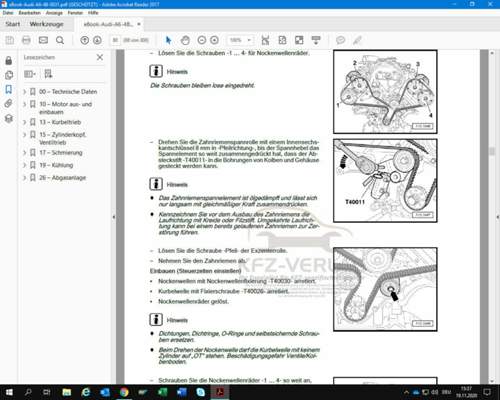Switch to the Start tab
Screen dimensions: 500x400
pyautogui.click(x=13, y=24)
